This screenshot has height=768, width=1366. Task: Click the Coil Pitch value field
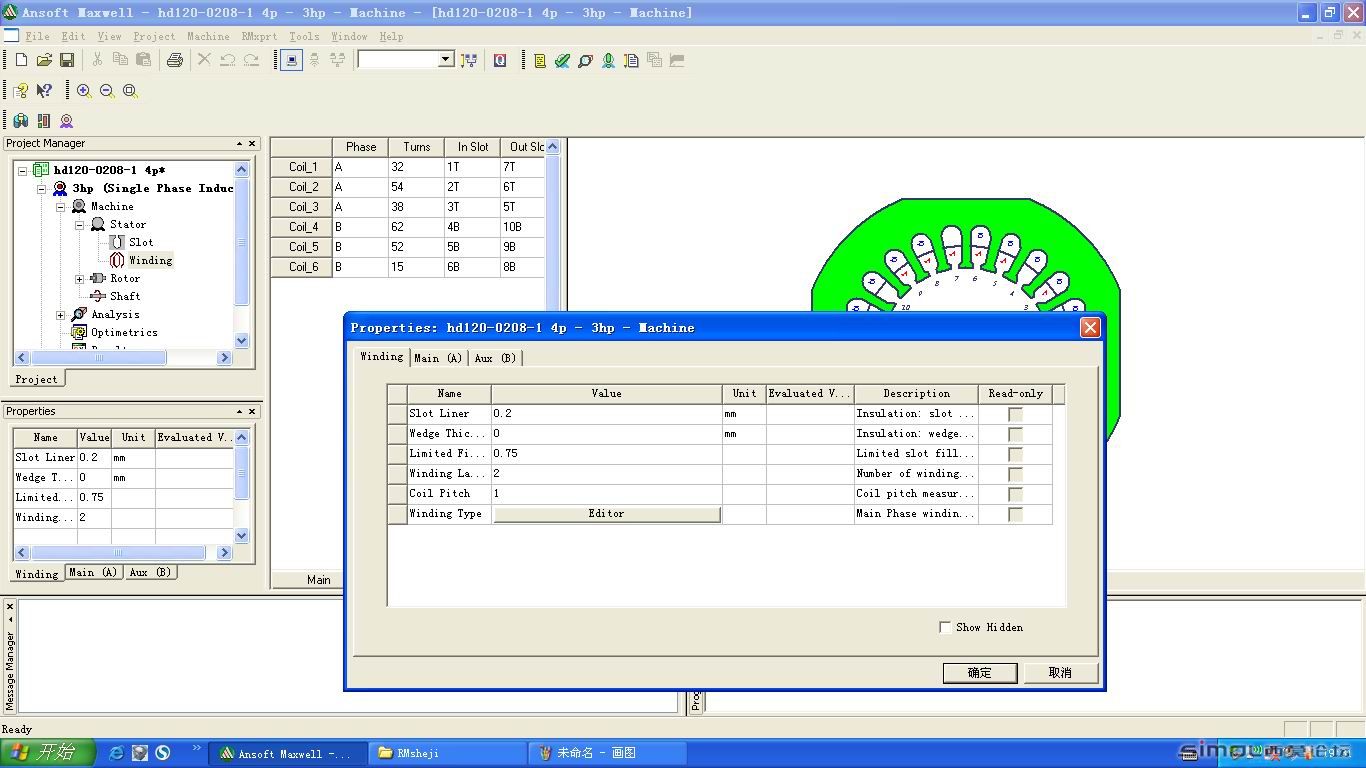[x=606, y=494]
